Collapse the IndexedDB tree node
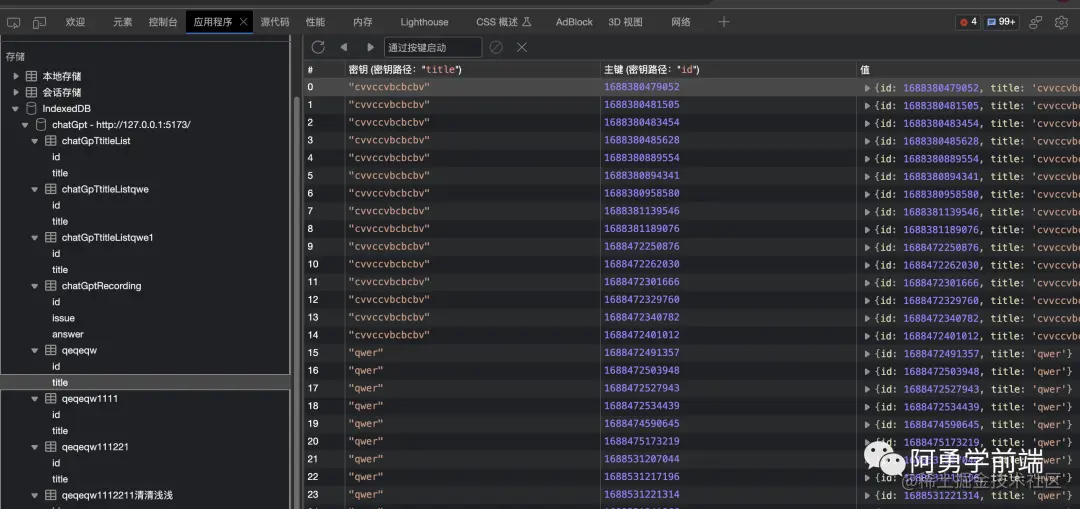This screenshot has width=1080, height=509. (x=16, y=109)
